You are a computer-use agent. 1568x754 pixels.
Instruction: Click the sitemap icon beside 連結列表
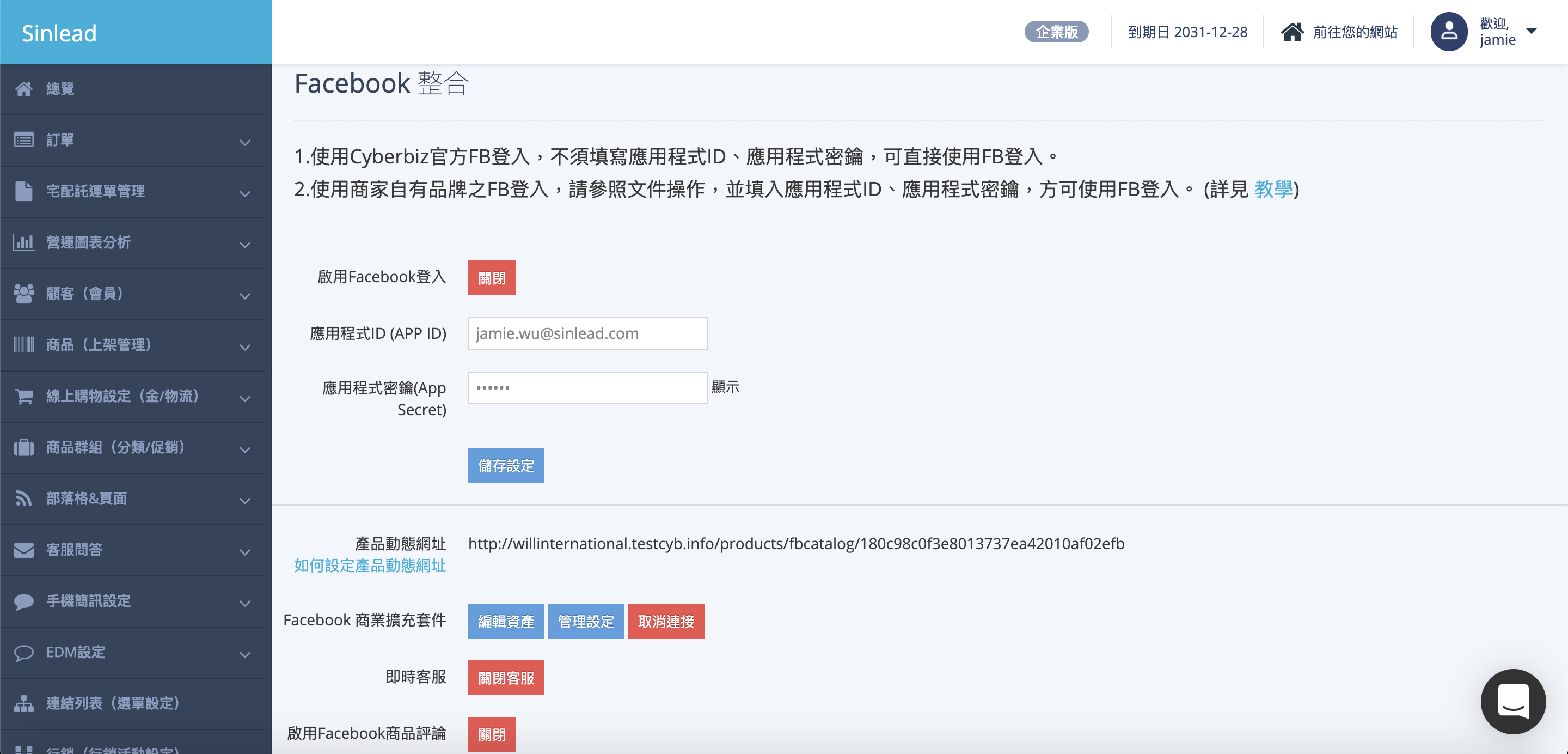coord(24,703)
